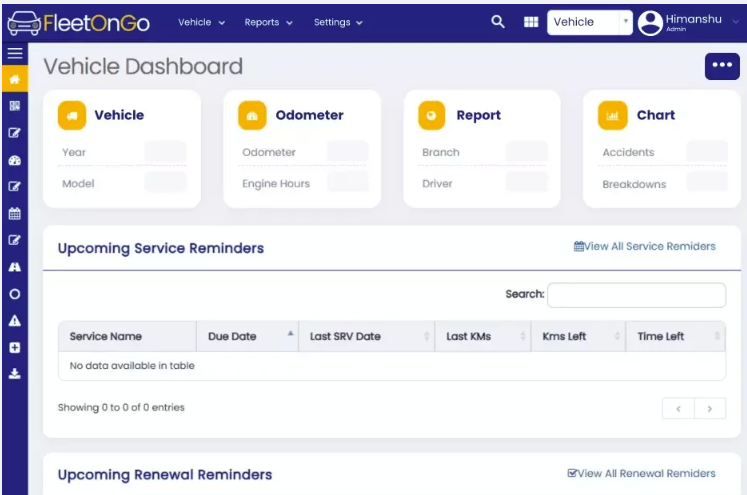Click 'Showing 0 to 0 of 0 entries'

[x=121, y=408]
